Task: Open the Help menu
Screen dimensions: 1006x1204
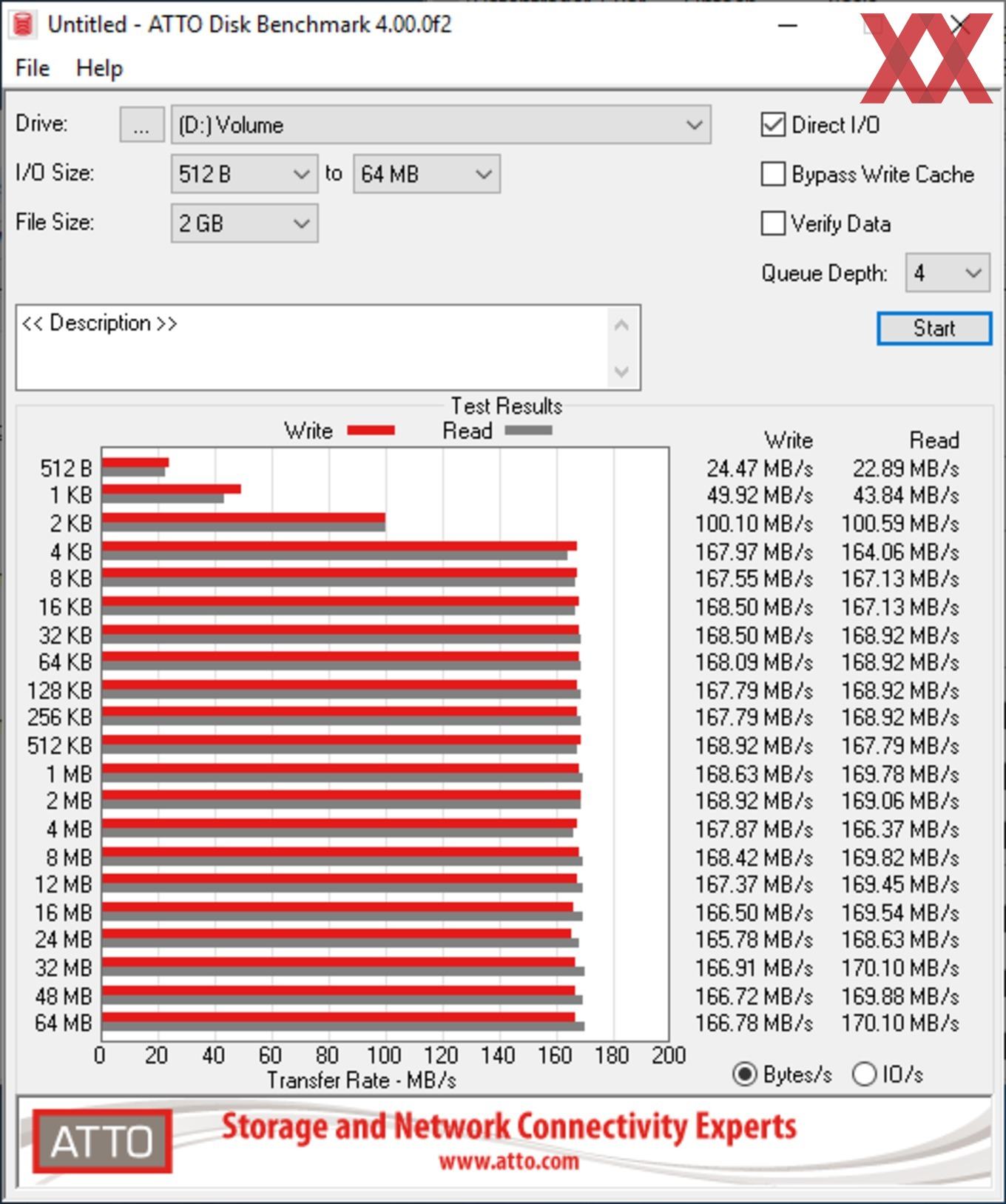Action: [99, 68]
